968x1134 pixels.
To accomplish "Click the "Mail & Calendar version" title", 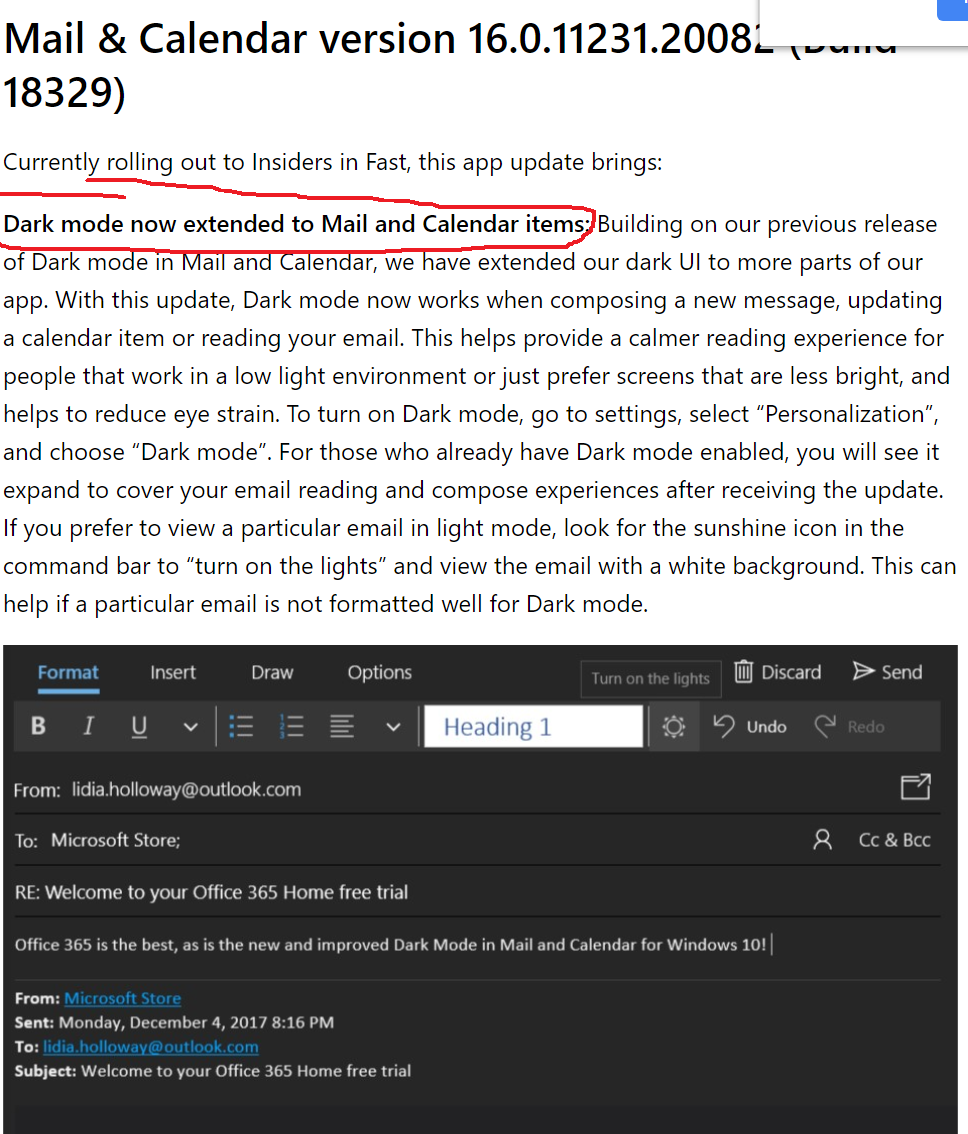I will click(449, 65).
